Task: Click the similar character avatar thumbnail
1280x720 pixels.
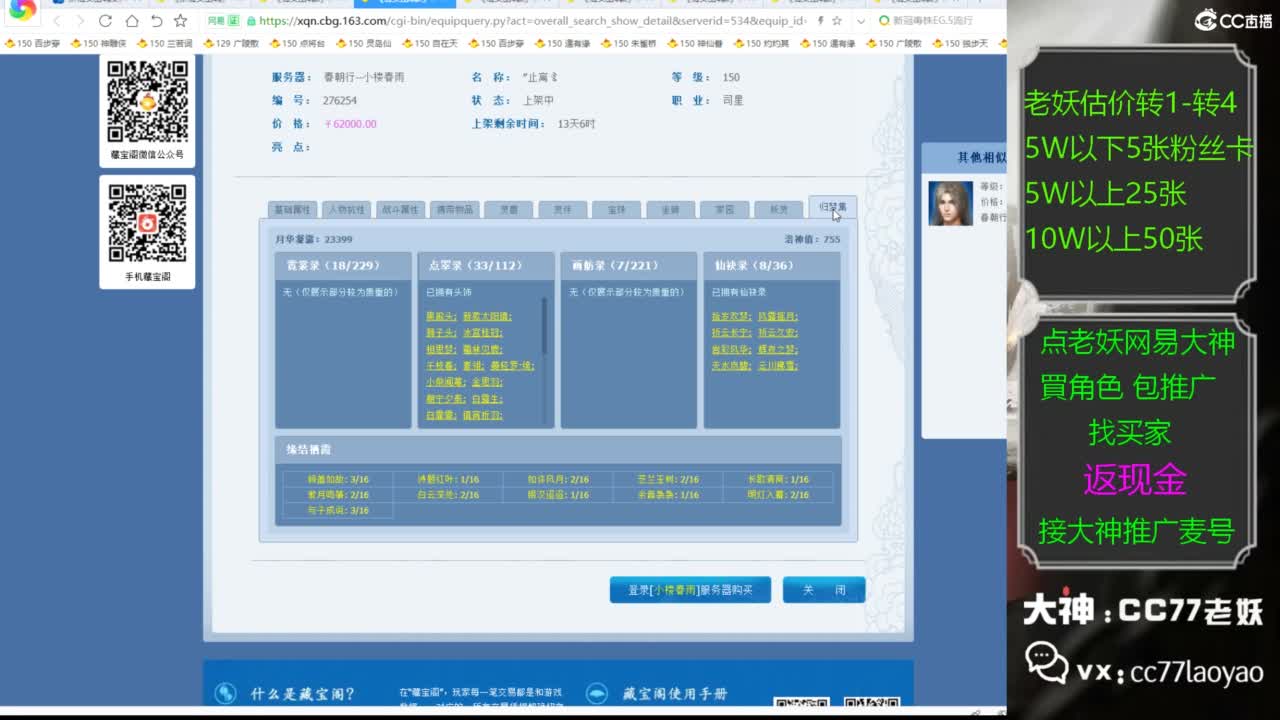Action: pyautogui.click(x=950, y=203)
